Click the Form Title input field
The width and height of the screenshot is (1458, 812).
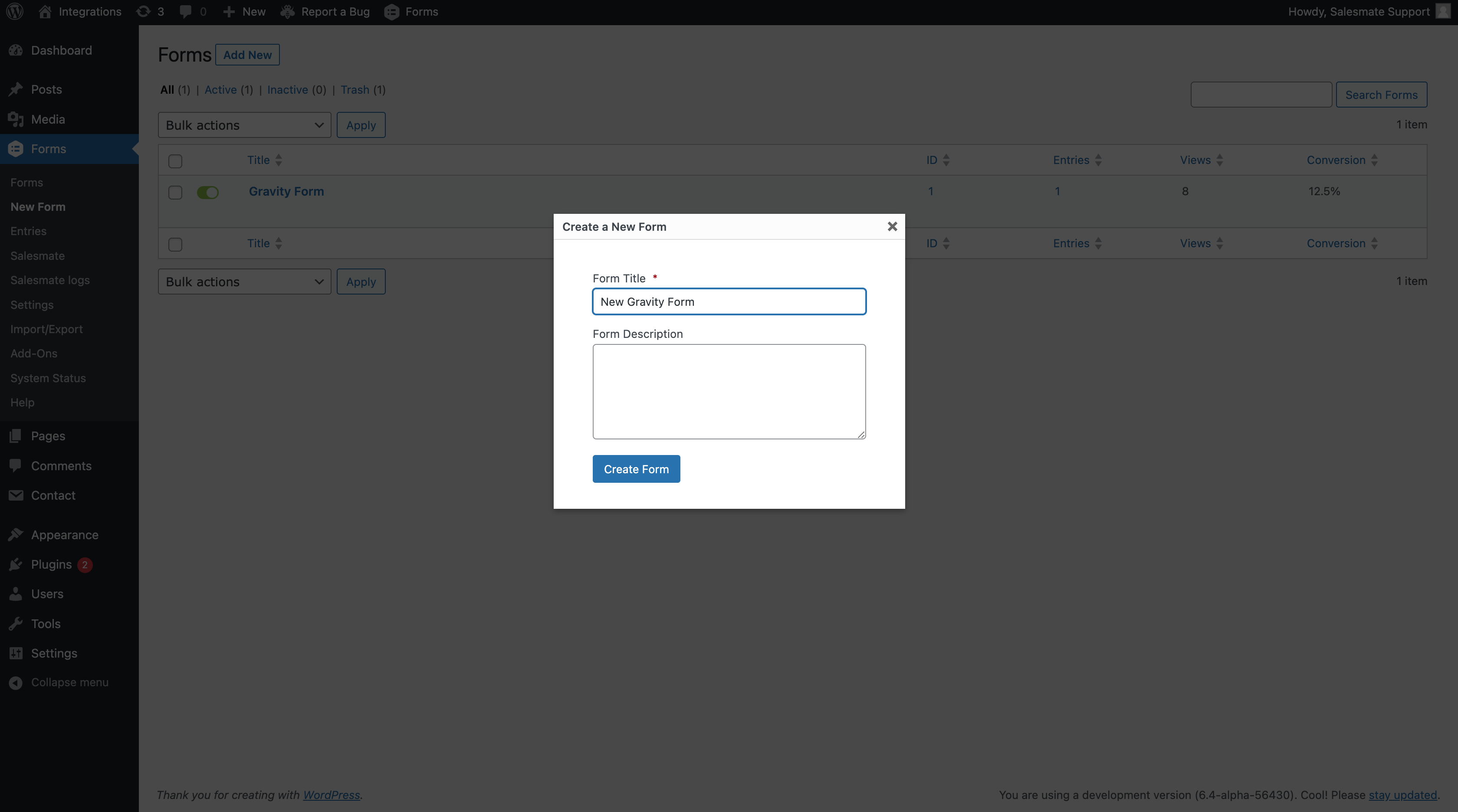coord(729,301)
